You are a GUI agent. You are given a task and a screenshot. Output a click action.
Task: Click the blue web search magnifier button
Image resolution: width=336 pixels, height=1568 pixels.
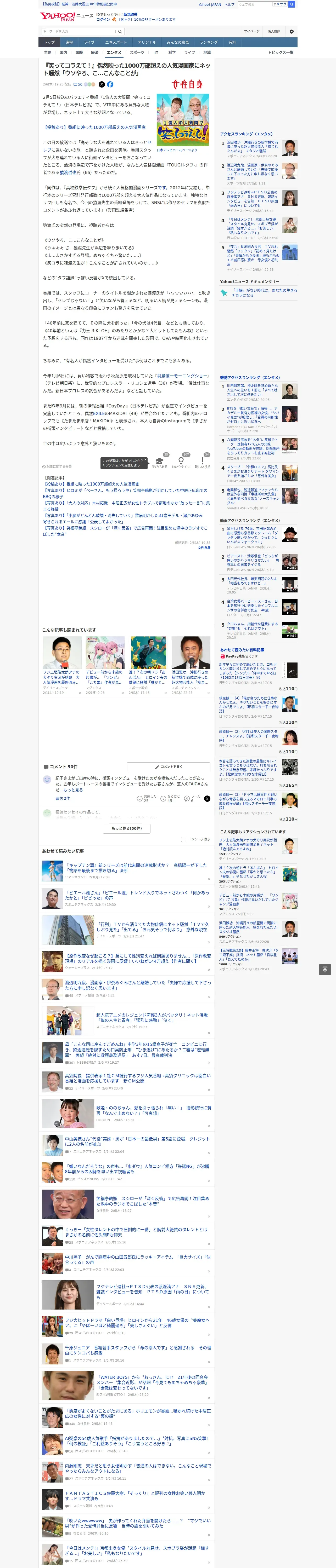pos(292,4)
